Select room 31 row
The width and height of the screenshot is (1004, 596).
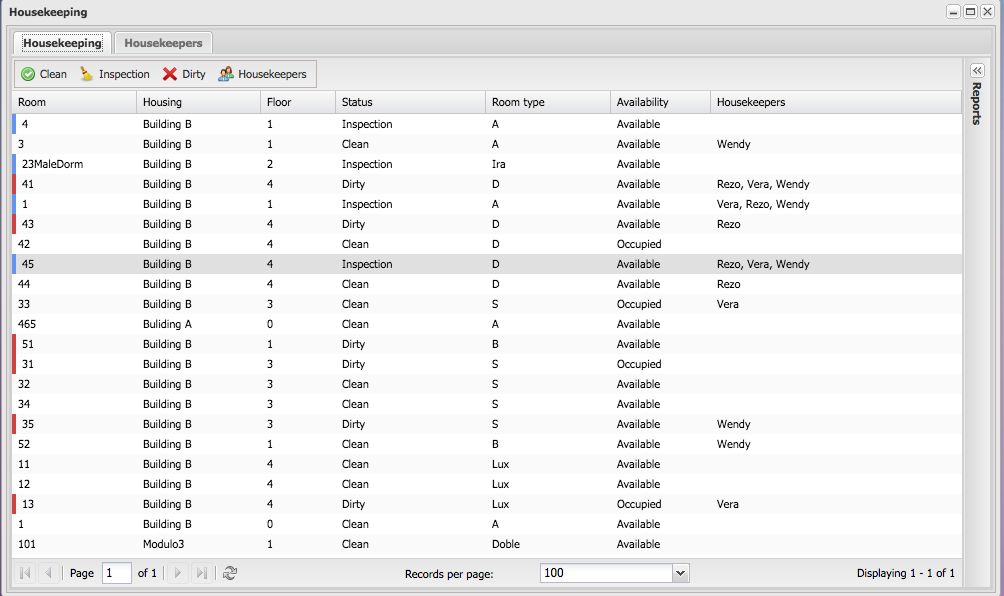point(487,364)
